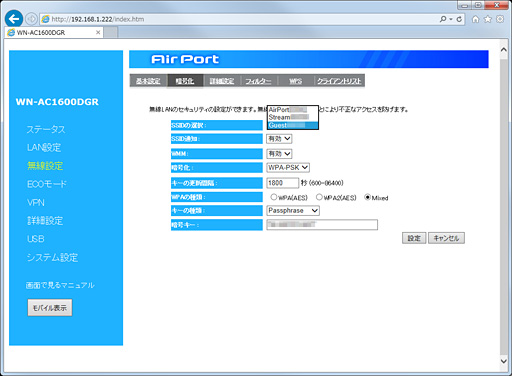Open browser tools gear icon
The width and height of the screenshot is (512, 376).
point(500,19)
